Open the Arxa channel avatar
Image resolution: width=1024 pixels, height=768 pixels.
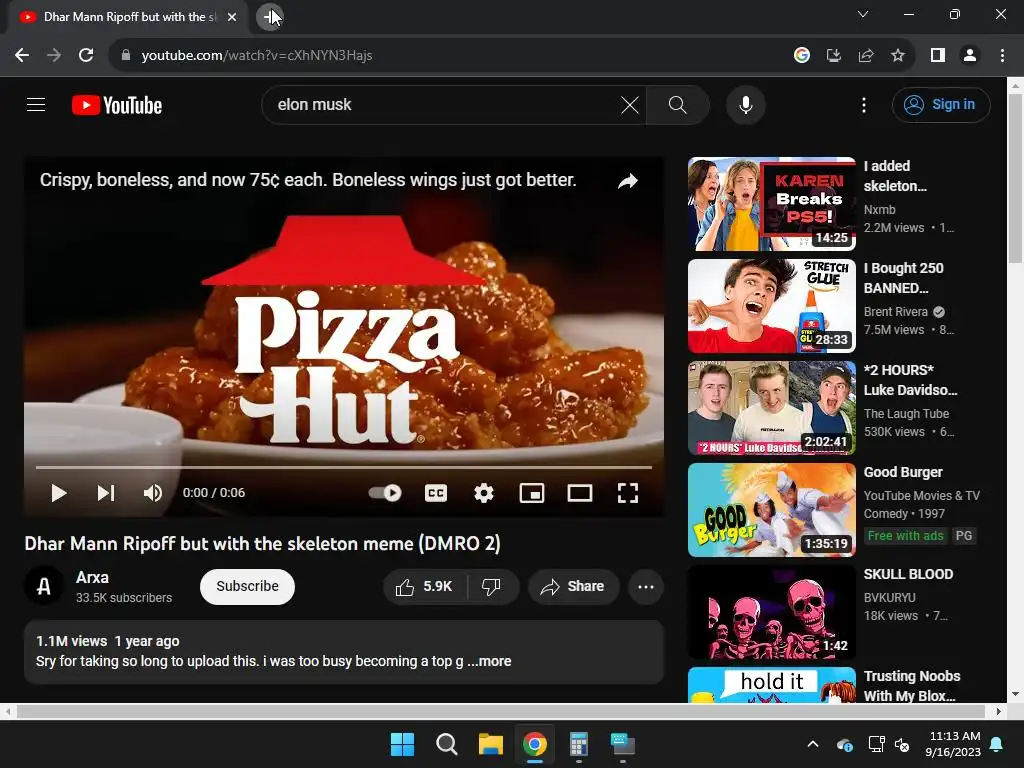(x=44, y=586)
